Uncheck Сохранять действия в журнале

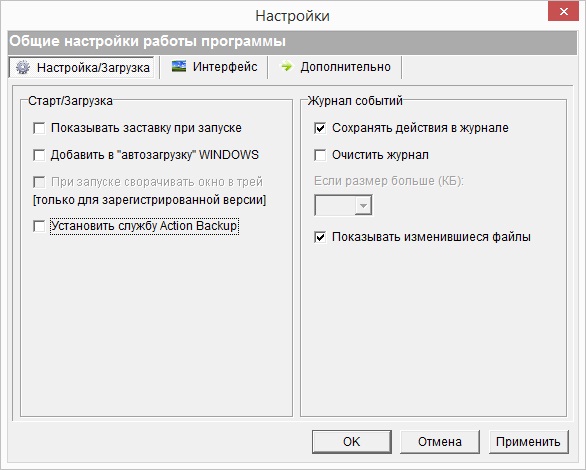coord(320,128)
